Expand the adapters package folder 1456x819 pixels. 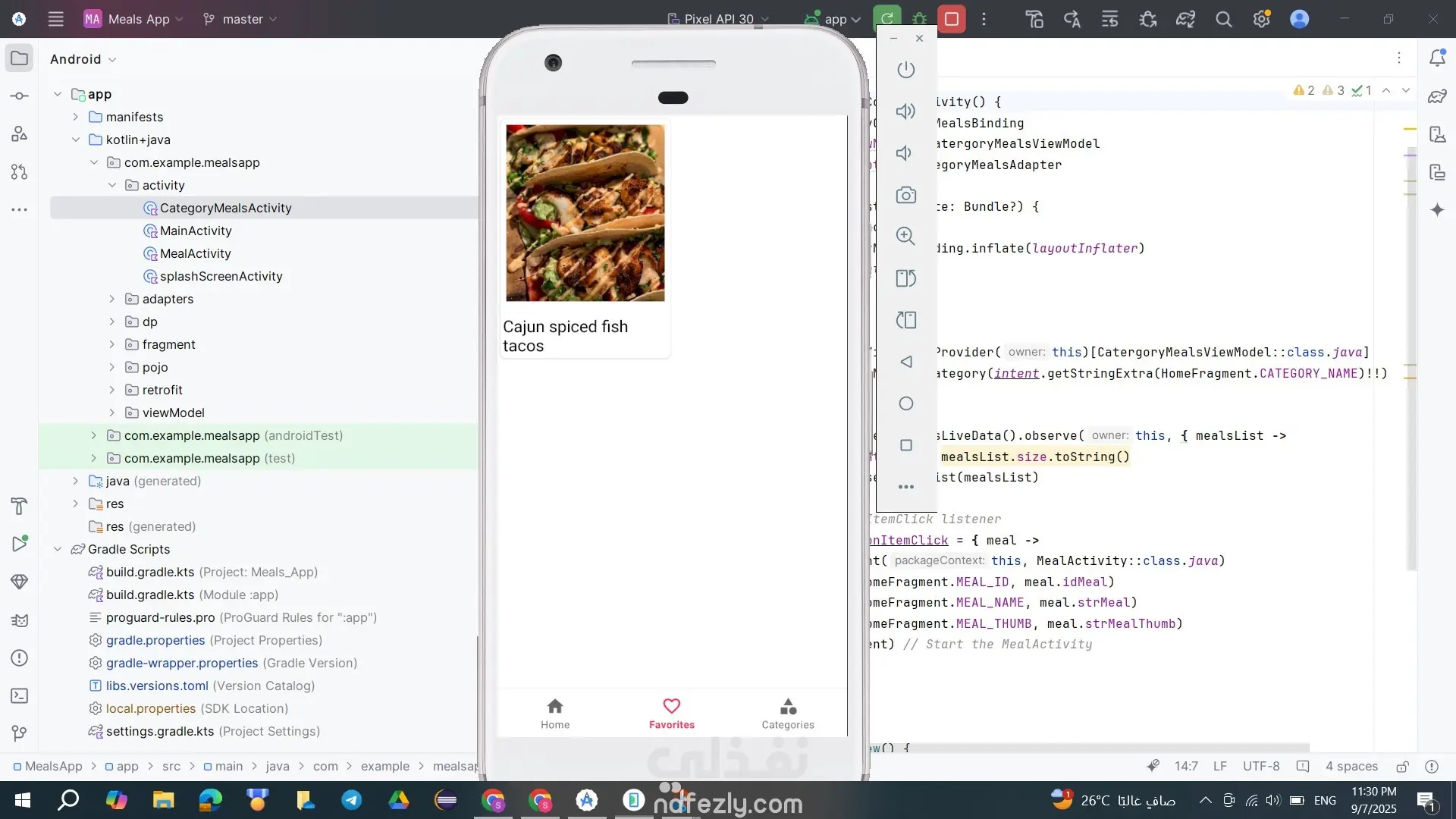coord(112,299)
